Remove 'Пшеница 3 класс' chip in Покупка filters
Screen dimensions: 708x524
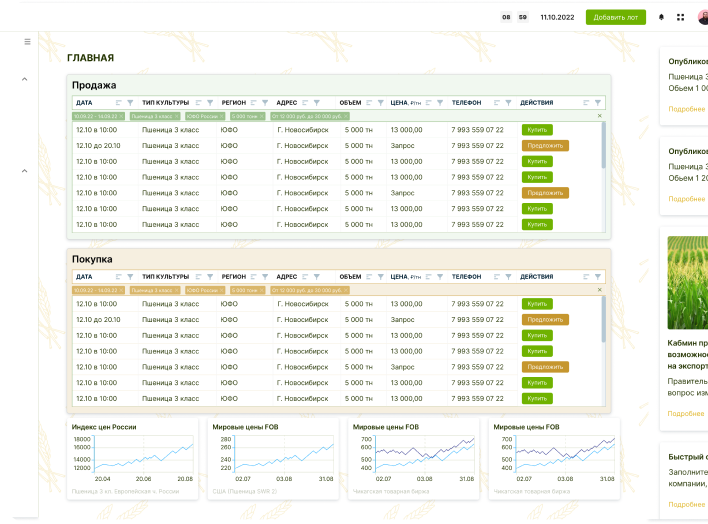click(x=176, y=290)
